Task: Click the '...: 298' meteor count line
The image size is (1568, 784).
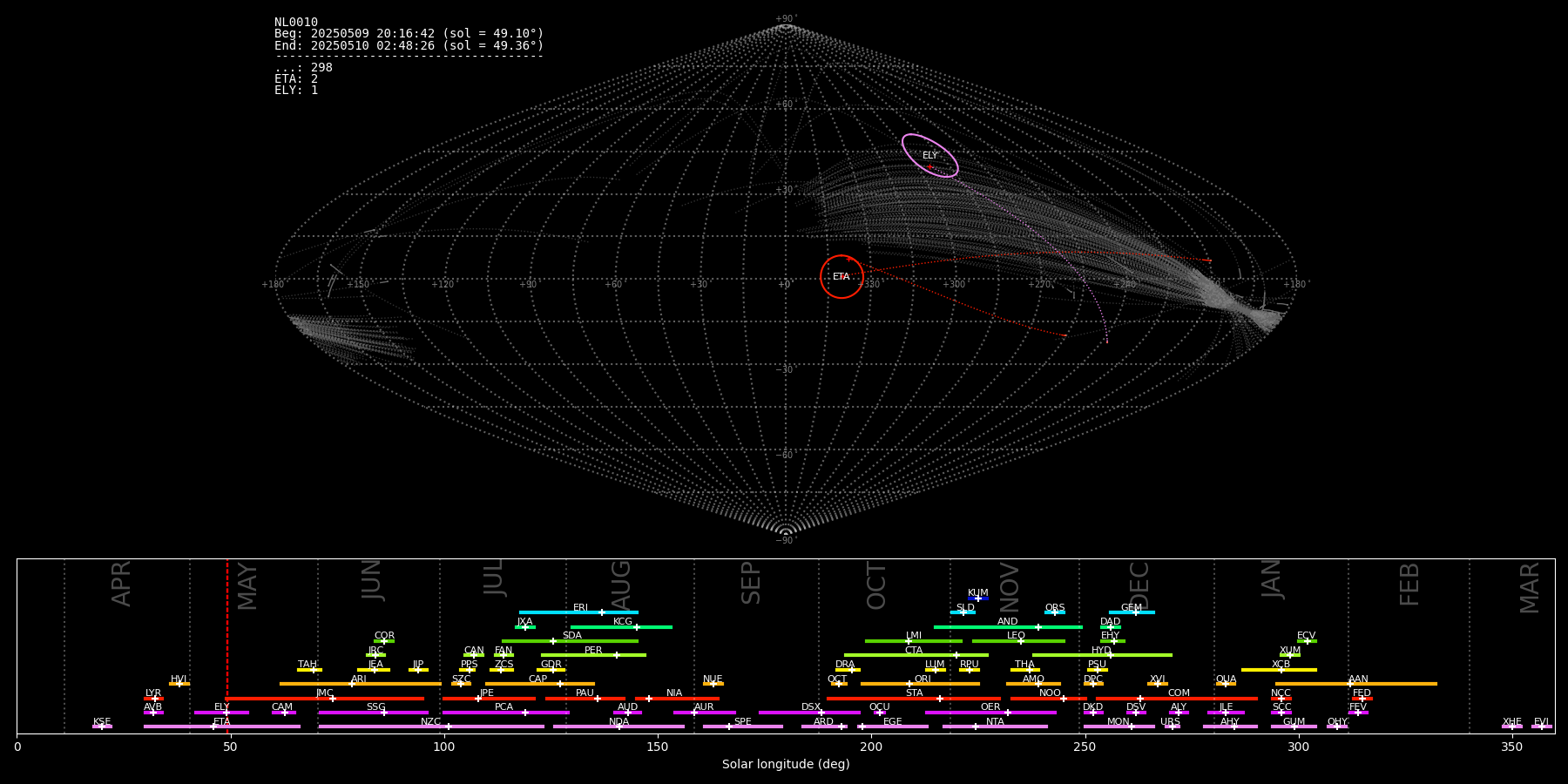Action: [303, 68]
